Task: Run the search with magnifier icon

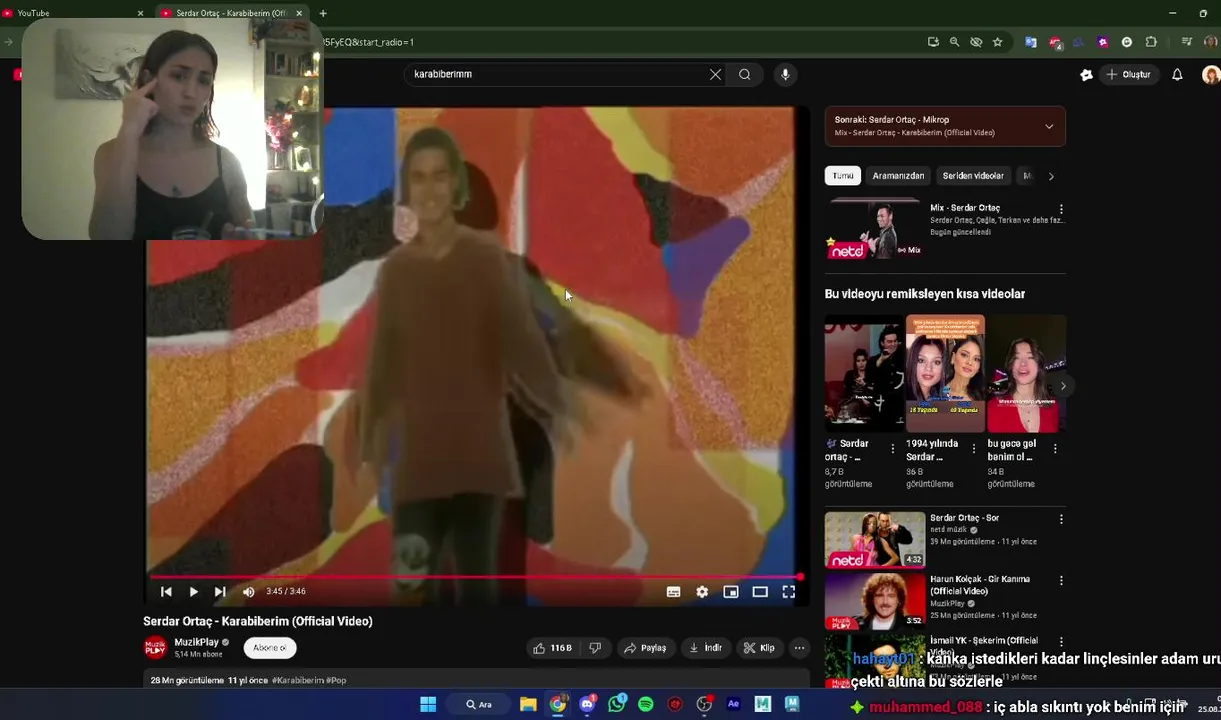Action: point(744,74)
